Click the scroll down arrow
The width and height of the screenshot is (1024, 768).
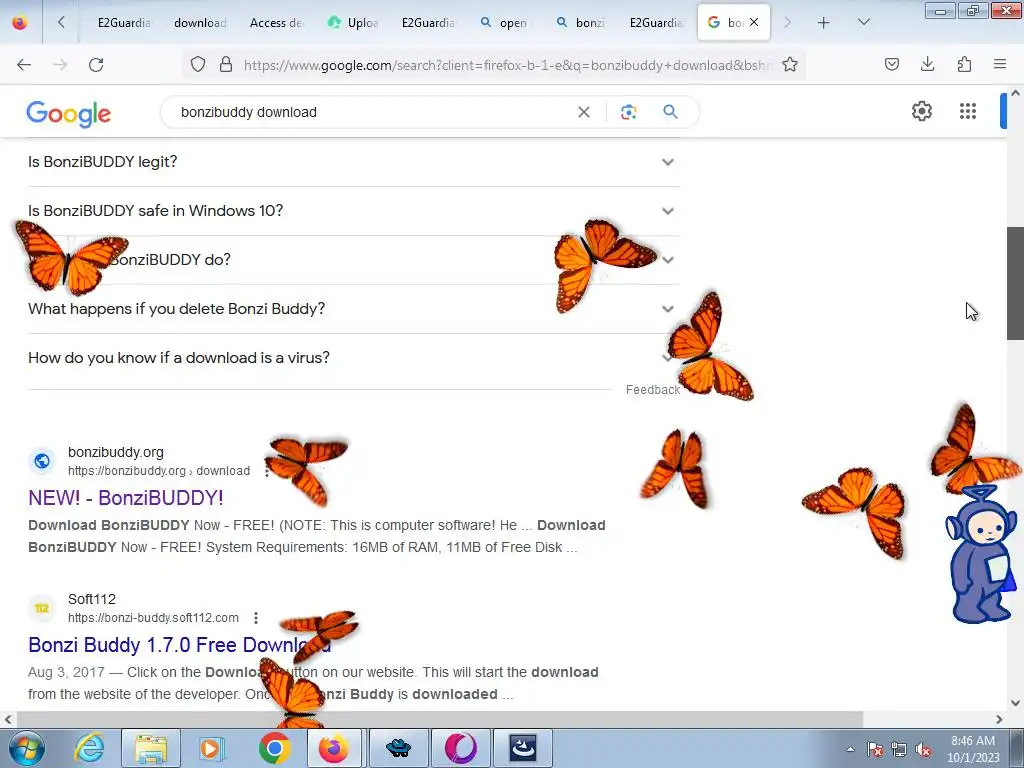click(x=1015, y=703)
